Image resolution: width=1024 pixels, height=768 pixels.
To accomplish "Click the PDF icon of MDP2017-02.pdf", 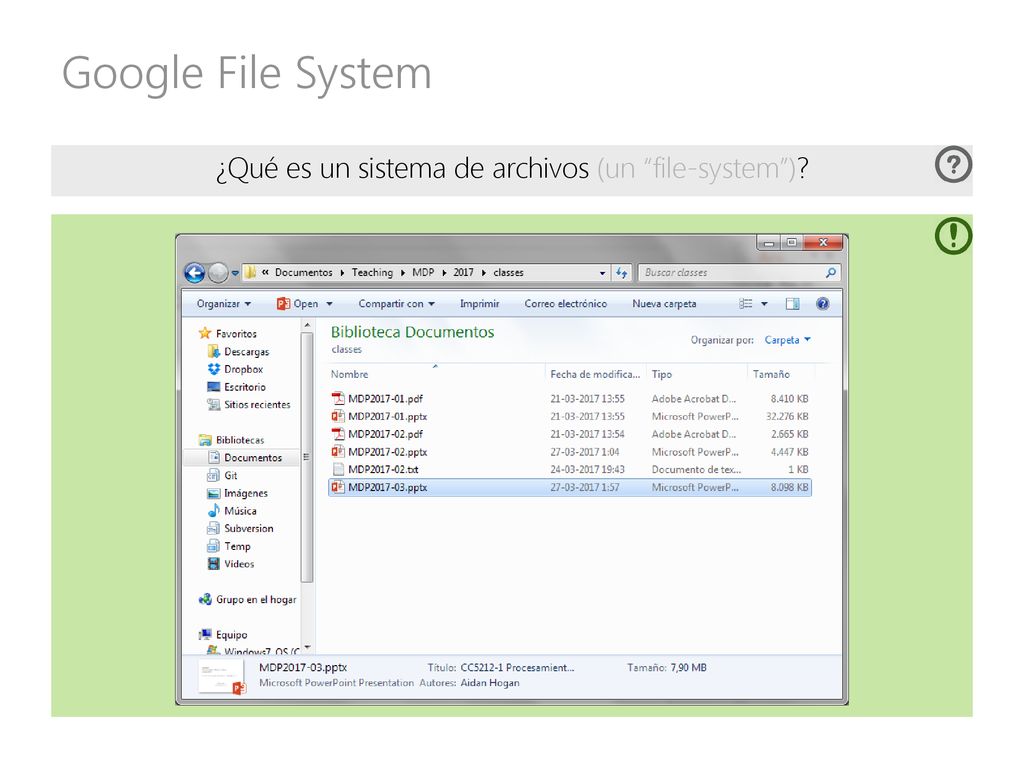I will (338, 434).
